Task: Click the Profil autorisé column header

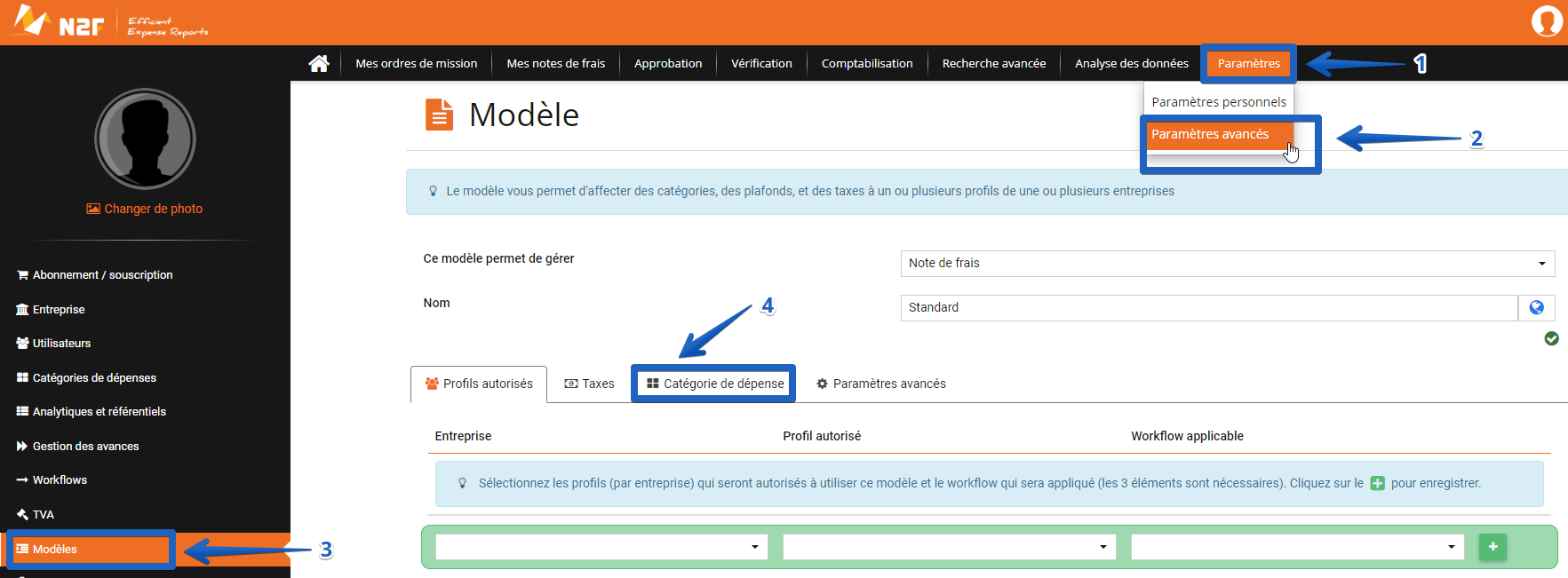Action: [822, 436]
